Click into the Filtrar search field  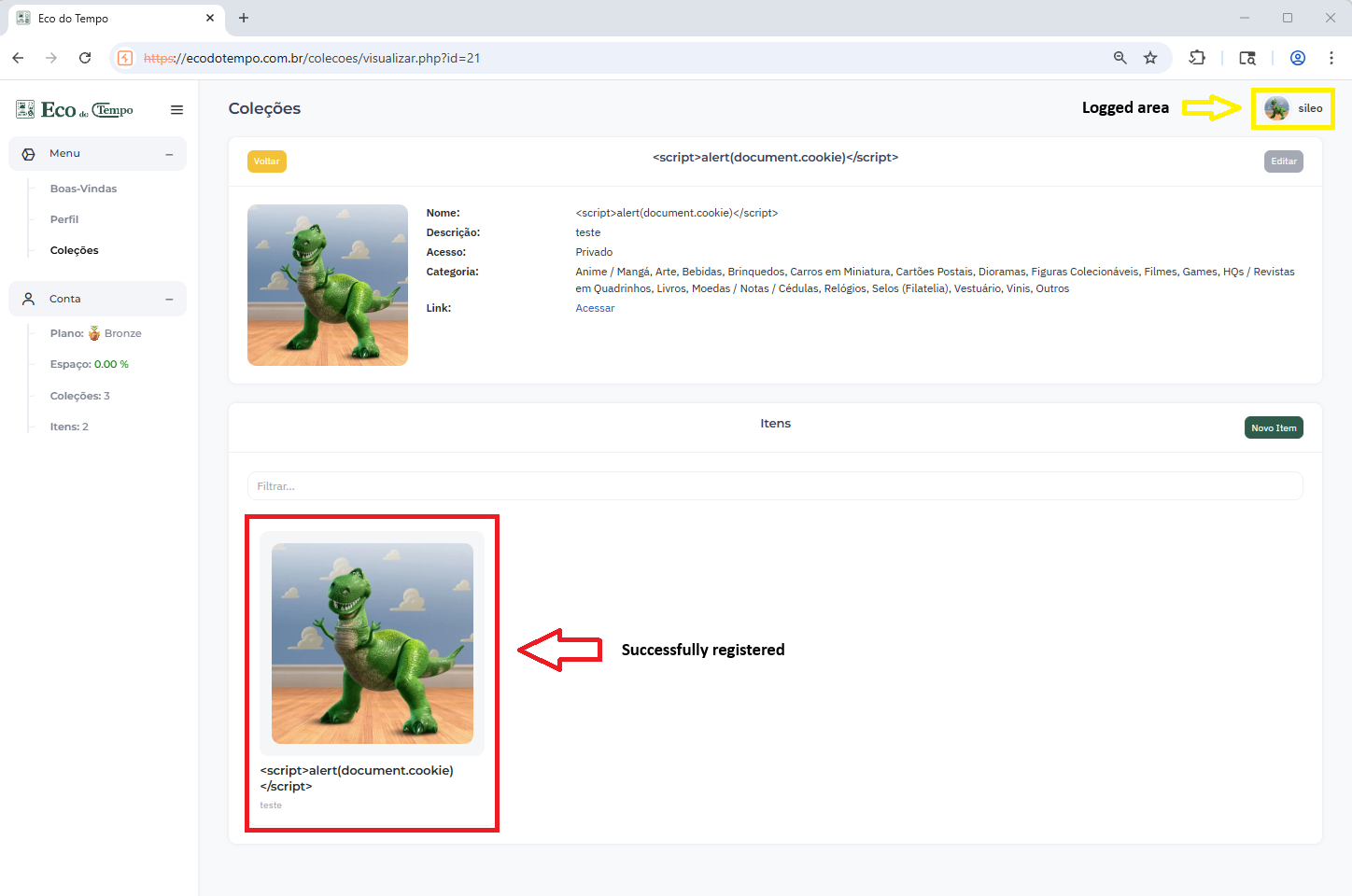click(x=775, y=486)
